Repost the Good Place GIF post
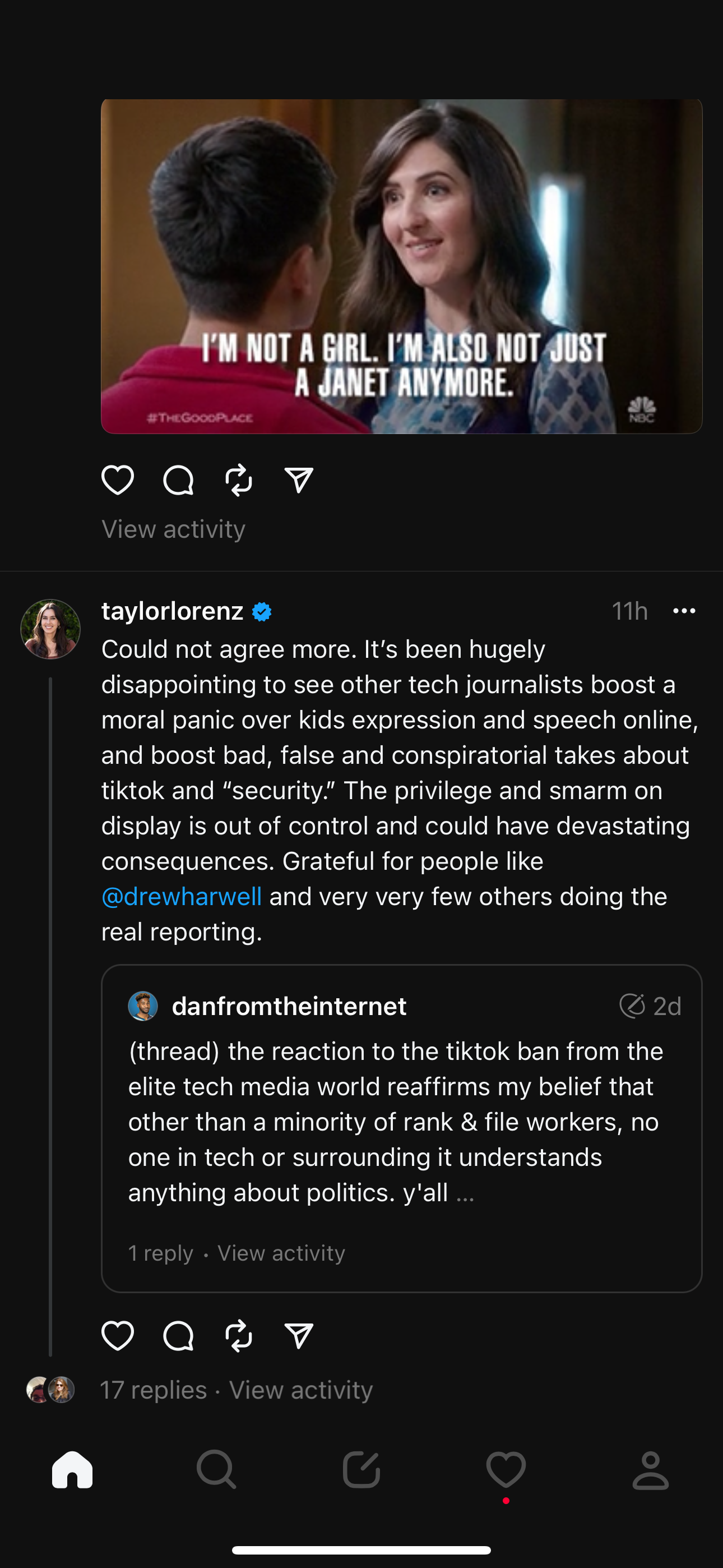The image size is (723, 1568). 239,480
